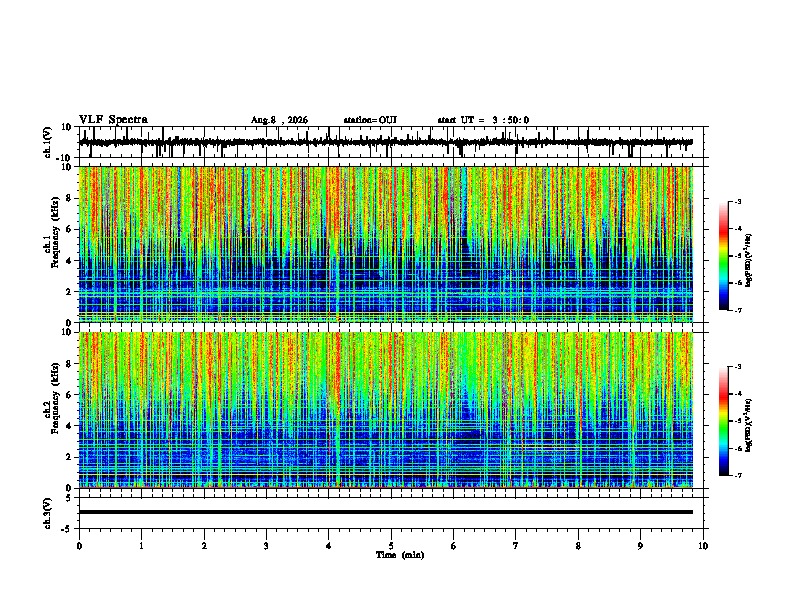792x612 pixels.
Task: Click the ch.1 waveform trace panel
Action: point(393,142)
